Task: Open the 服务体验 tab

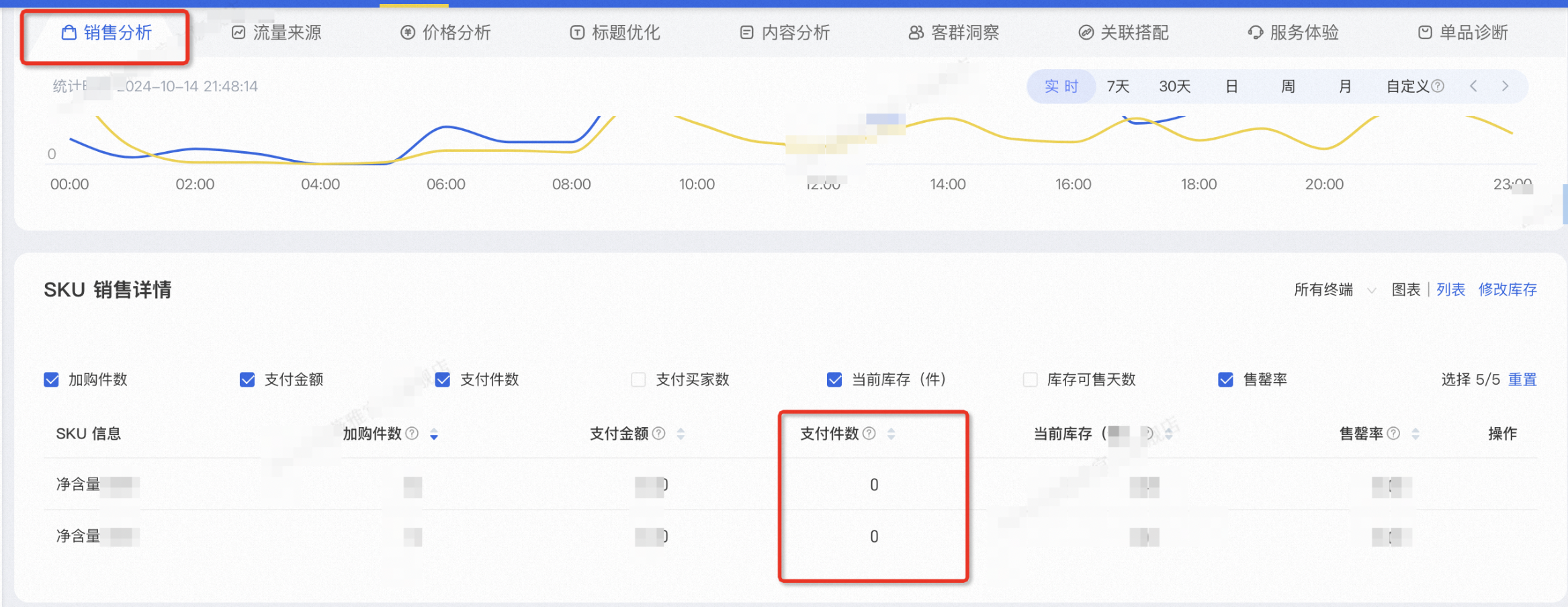Action: tap(1293, 33)
